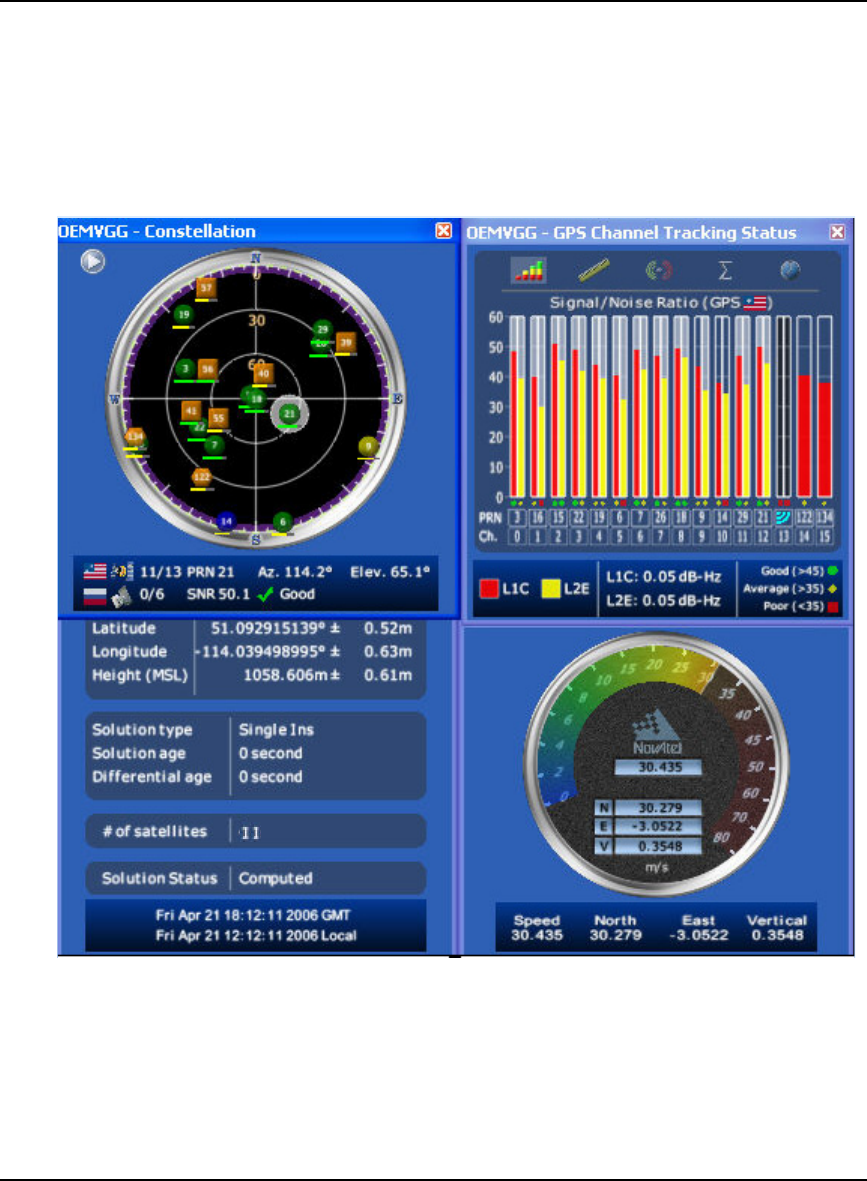Open the globe view icon
The image size is (867, 1181).
pos(789,270)
